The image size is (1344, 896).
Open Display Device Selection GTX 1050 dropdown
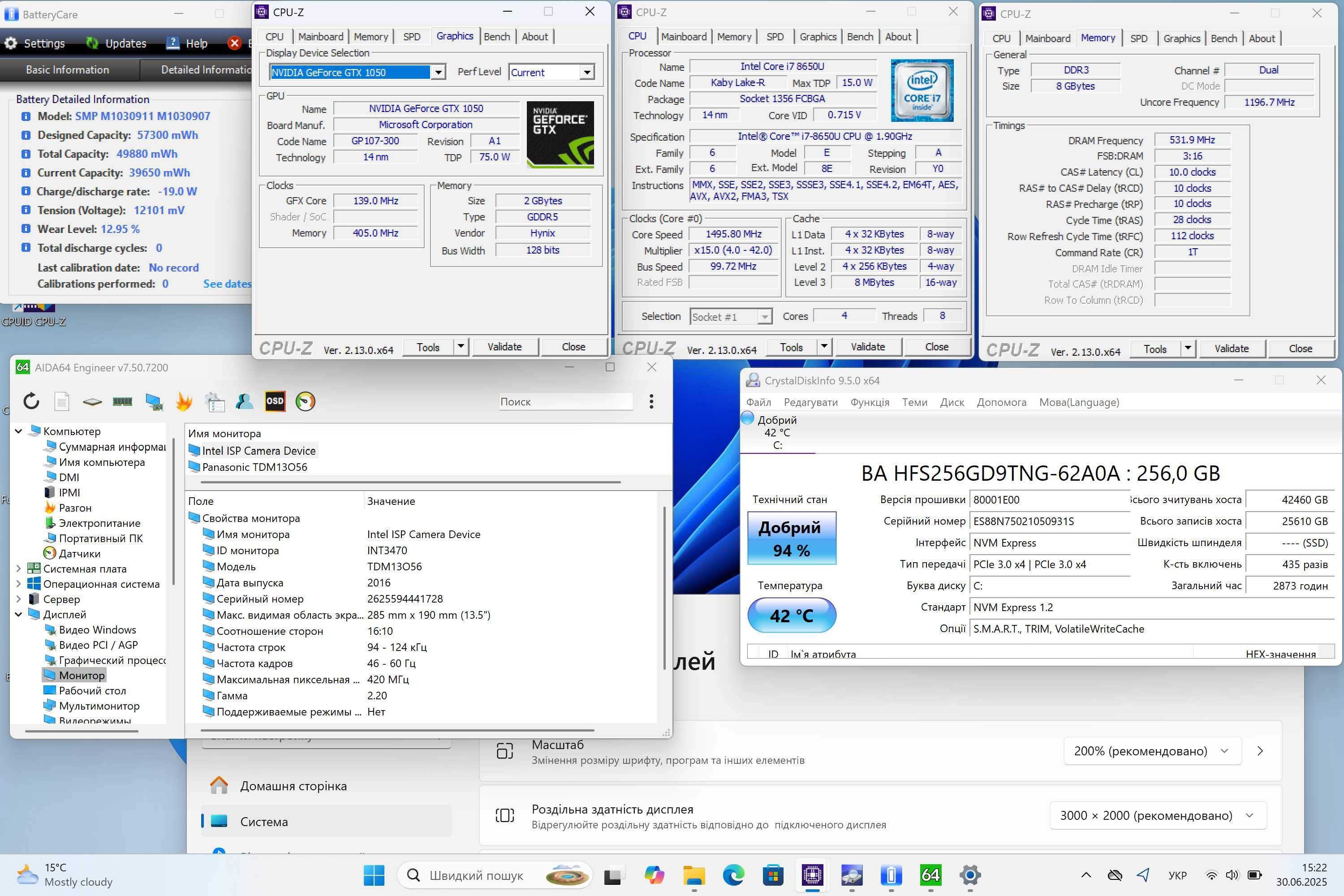437,72
